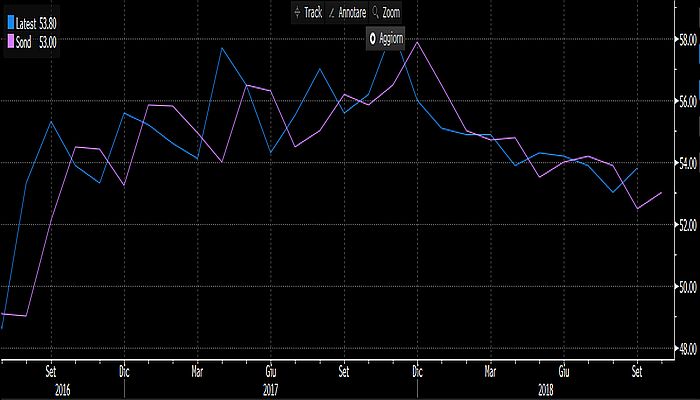Click the circle icon in the Aggiorn button
This screenshot has height=400, width=700.
[373, 37]
